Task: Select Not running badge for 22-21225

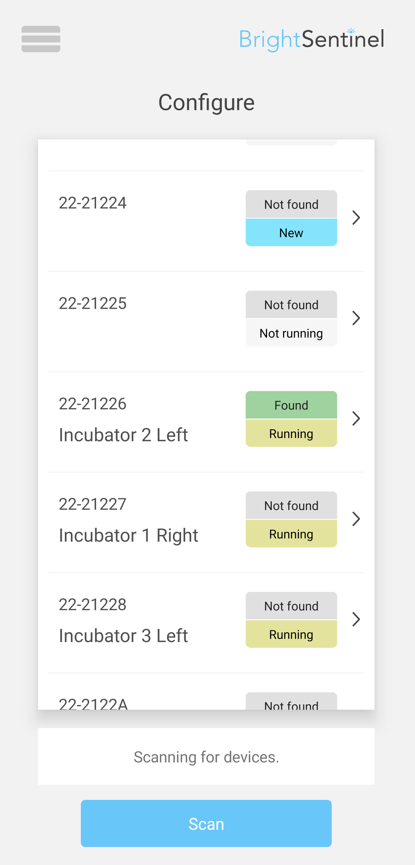Action: [x=291, y=333]
